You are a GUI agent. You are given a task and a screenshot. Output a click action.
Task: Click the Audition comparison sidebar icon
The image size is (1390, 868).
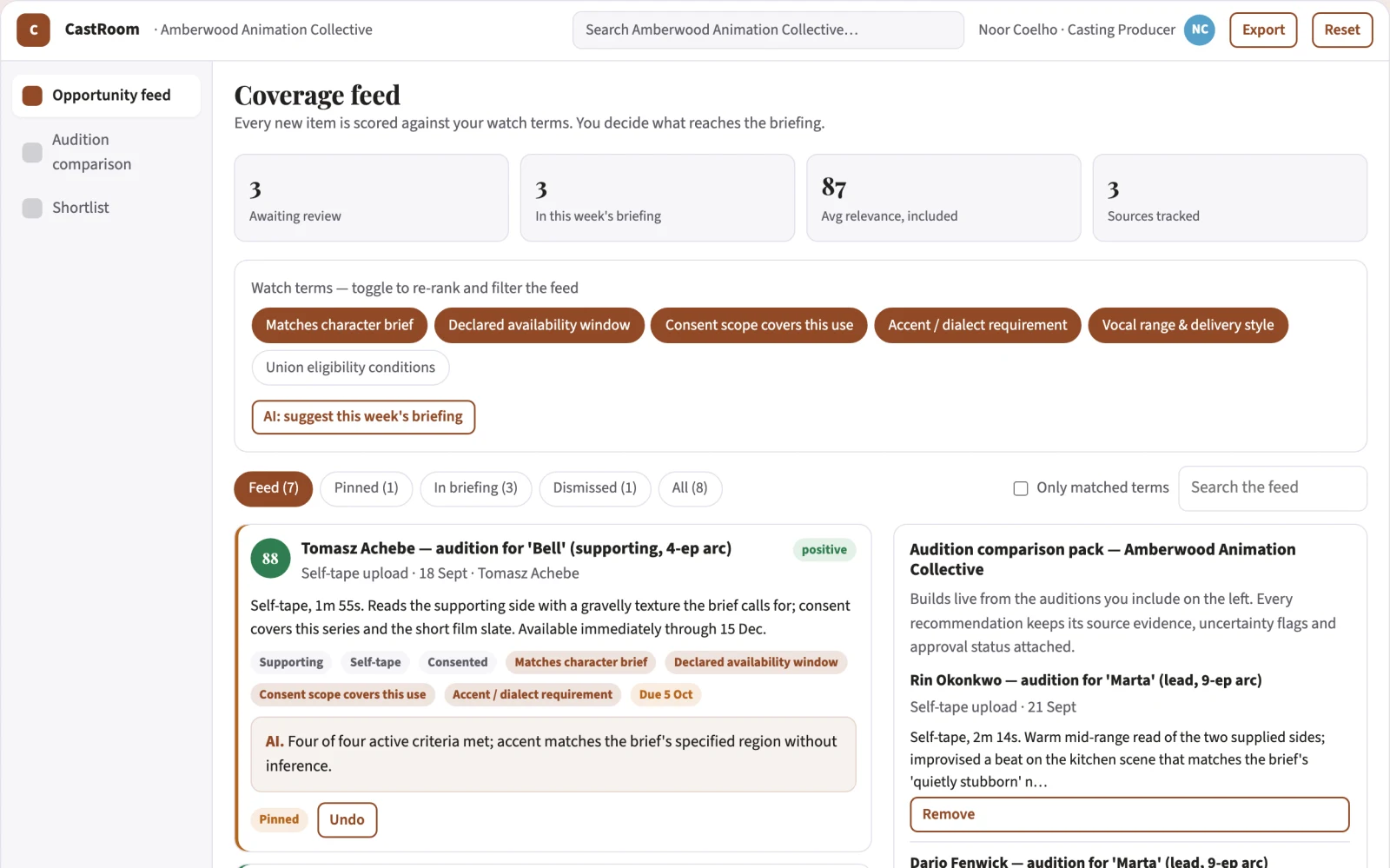[x=32, y=152]
